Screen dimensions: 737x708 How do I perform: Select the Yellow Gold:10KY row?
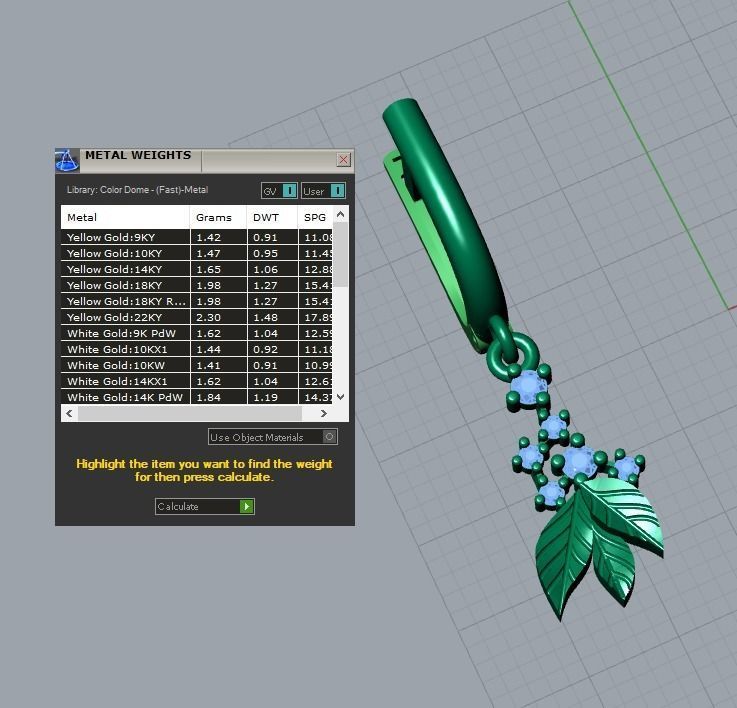pyautogui.click(x=196, y=253)
